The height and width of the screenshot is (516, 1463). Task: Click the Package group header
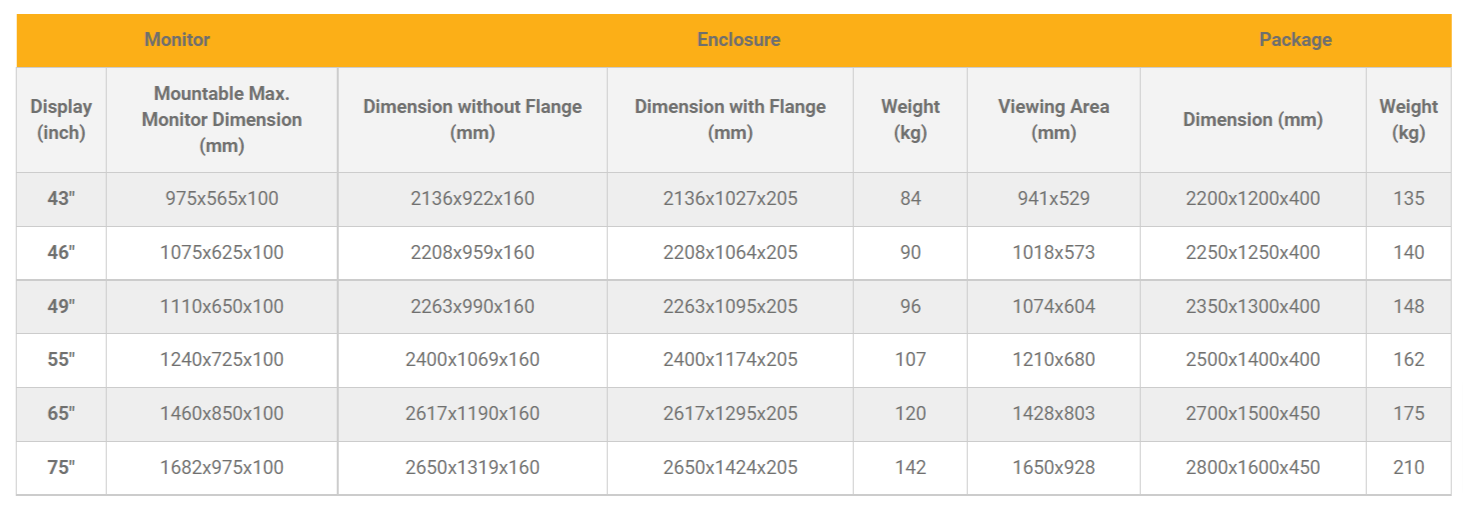1295,40
